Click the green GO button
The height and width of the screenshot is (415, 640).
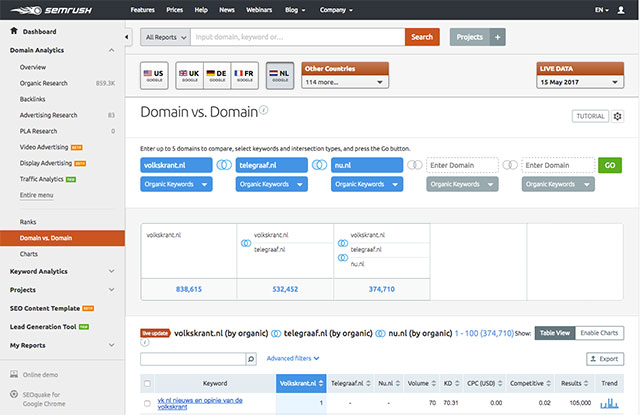[610, 165]
